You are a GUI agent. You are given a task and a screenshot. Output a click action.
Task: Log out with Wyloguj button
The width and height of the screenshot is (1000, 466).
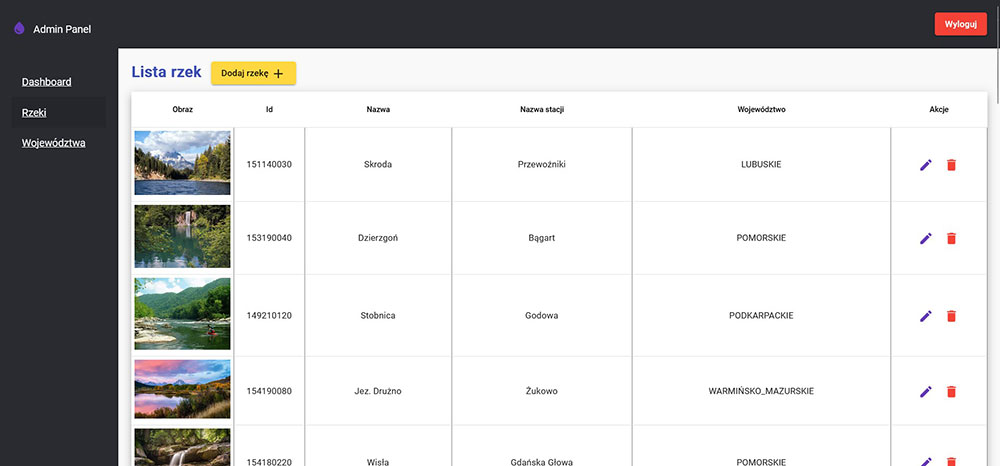pos(960,24)
